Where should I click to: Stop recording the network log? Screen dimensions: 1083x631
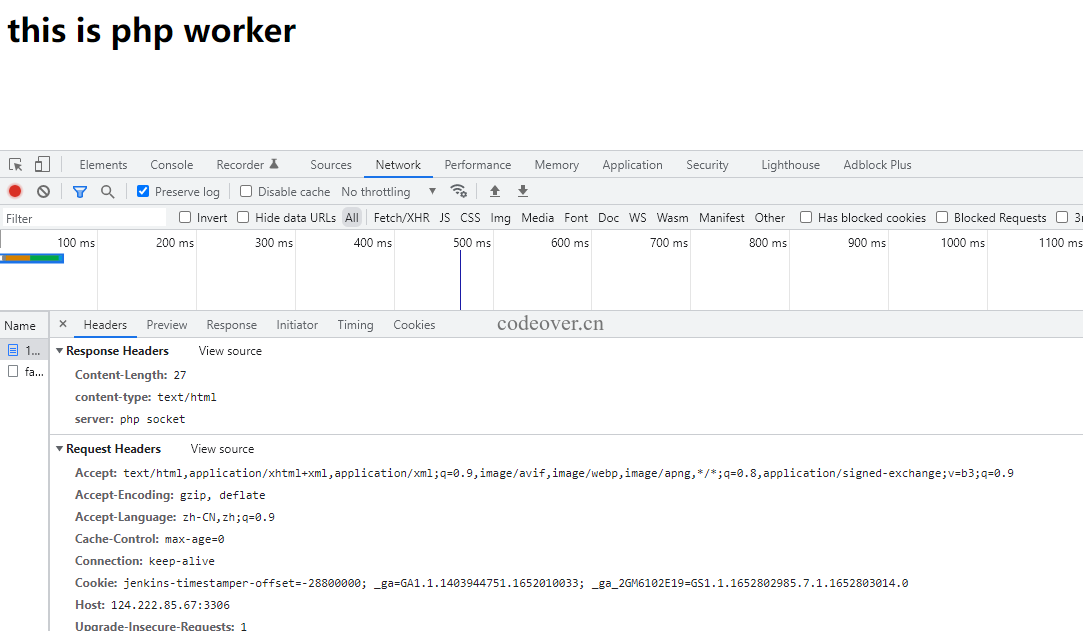tap(15, 191)
